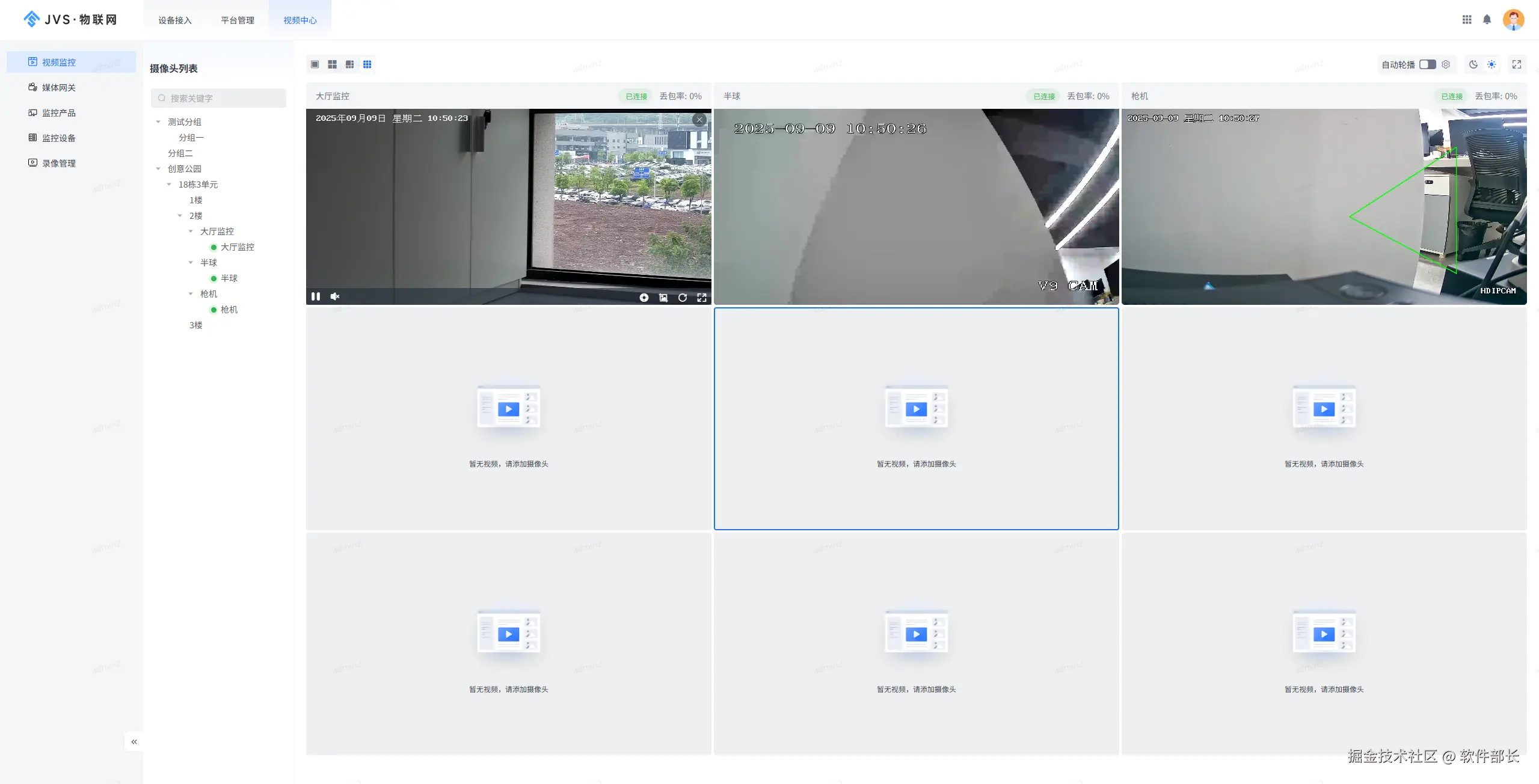Unmute the 大厅监控 video audio

pos(335,296)
